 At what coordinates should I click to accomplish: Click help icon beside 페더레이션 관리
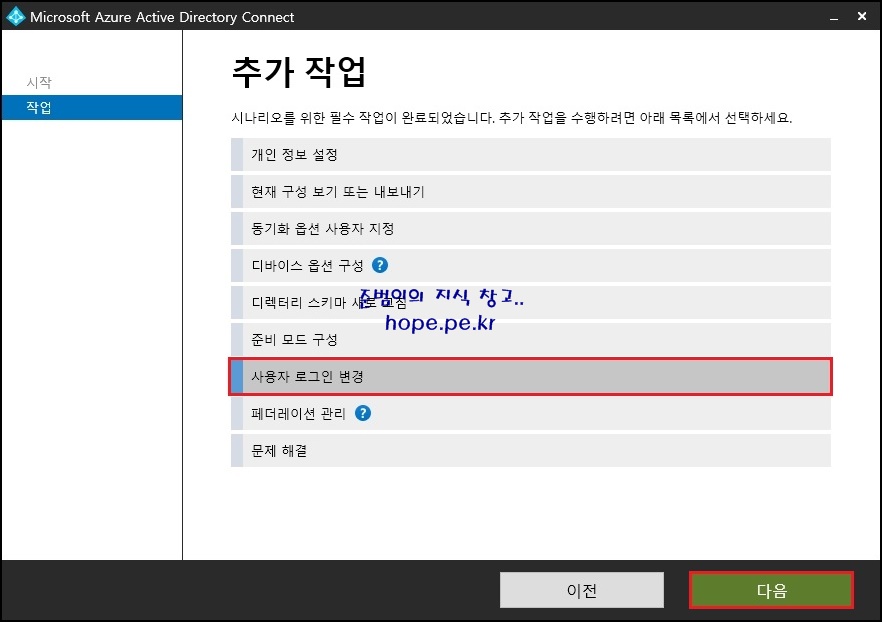(x=363, y=413)
